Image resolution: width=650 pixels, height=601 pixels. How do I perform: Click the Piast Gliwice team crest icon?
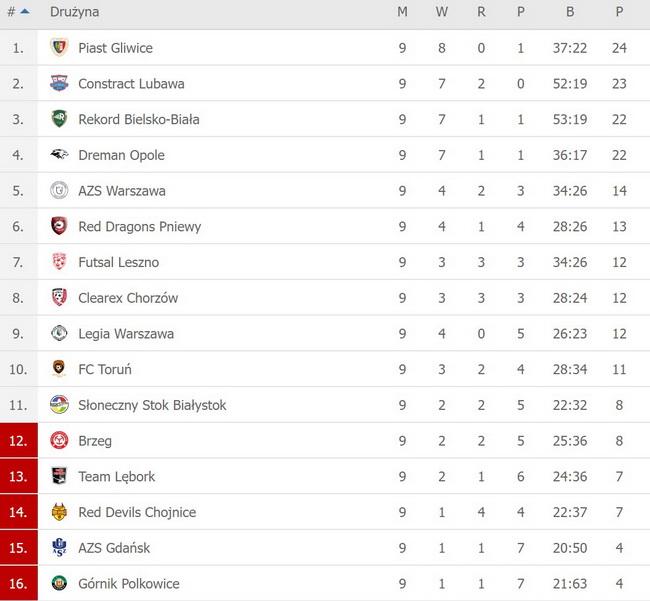coord(59,48)
